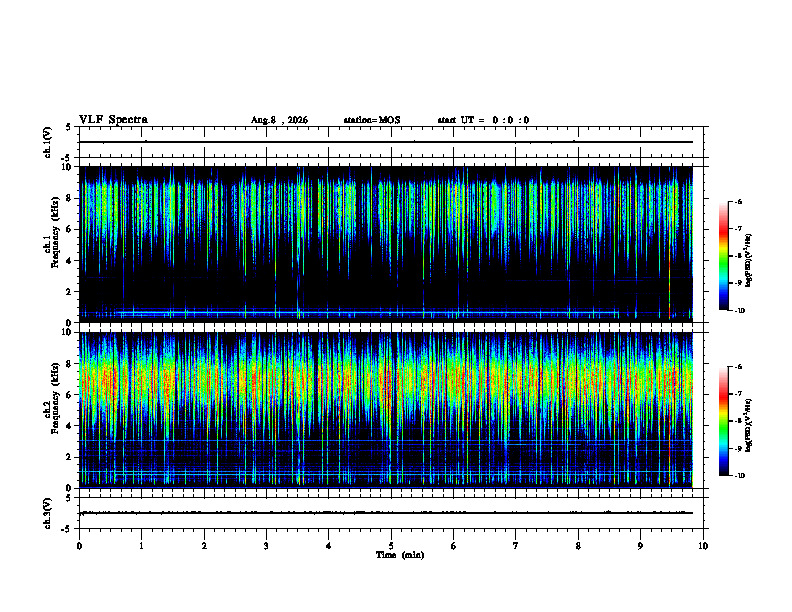Select the "Aug.8 , 2026" date text
The image size is (792, 612).
point(279,120)
